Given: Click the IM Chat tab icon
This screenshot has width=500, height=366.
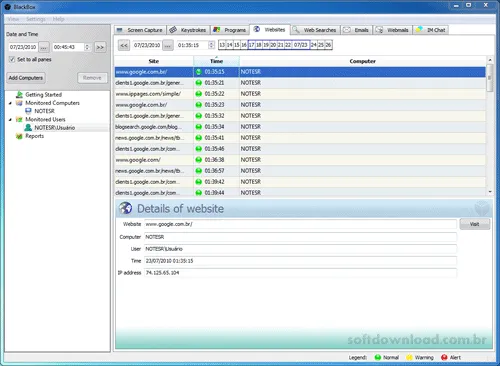Looking at the screenshot, I should pos(419,29).
